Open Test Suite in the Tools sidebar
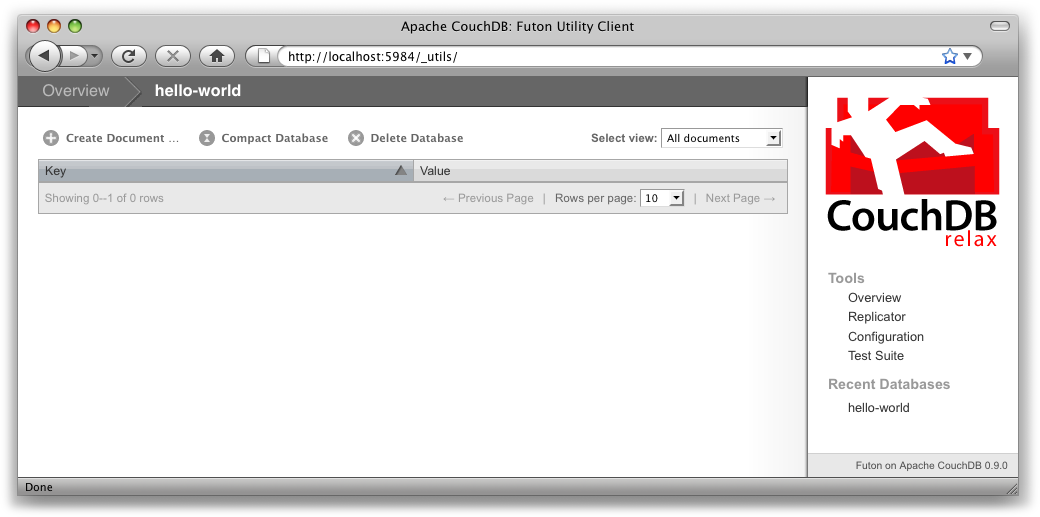 pyautogui.click(x=875, y=356)
